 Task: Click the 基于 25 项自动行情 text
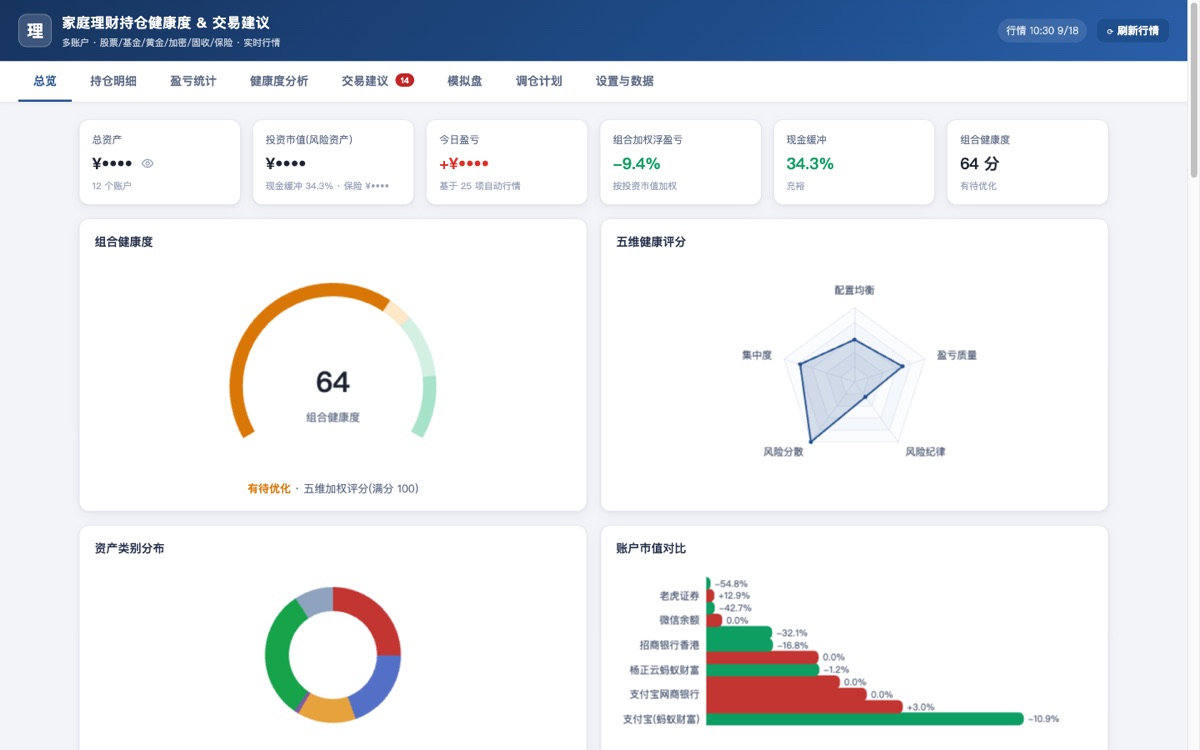(x=480, y=186)
